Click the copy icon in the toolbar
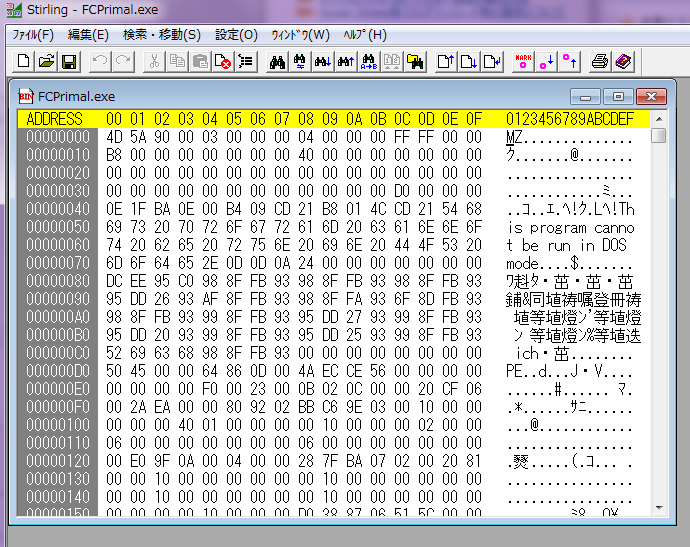Image resolution: width=690 pixels, height=547 pixels. click(x=177, y=62)
